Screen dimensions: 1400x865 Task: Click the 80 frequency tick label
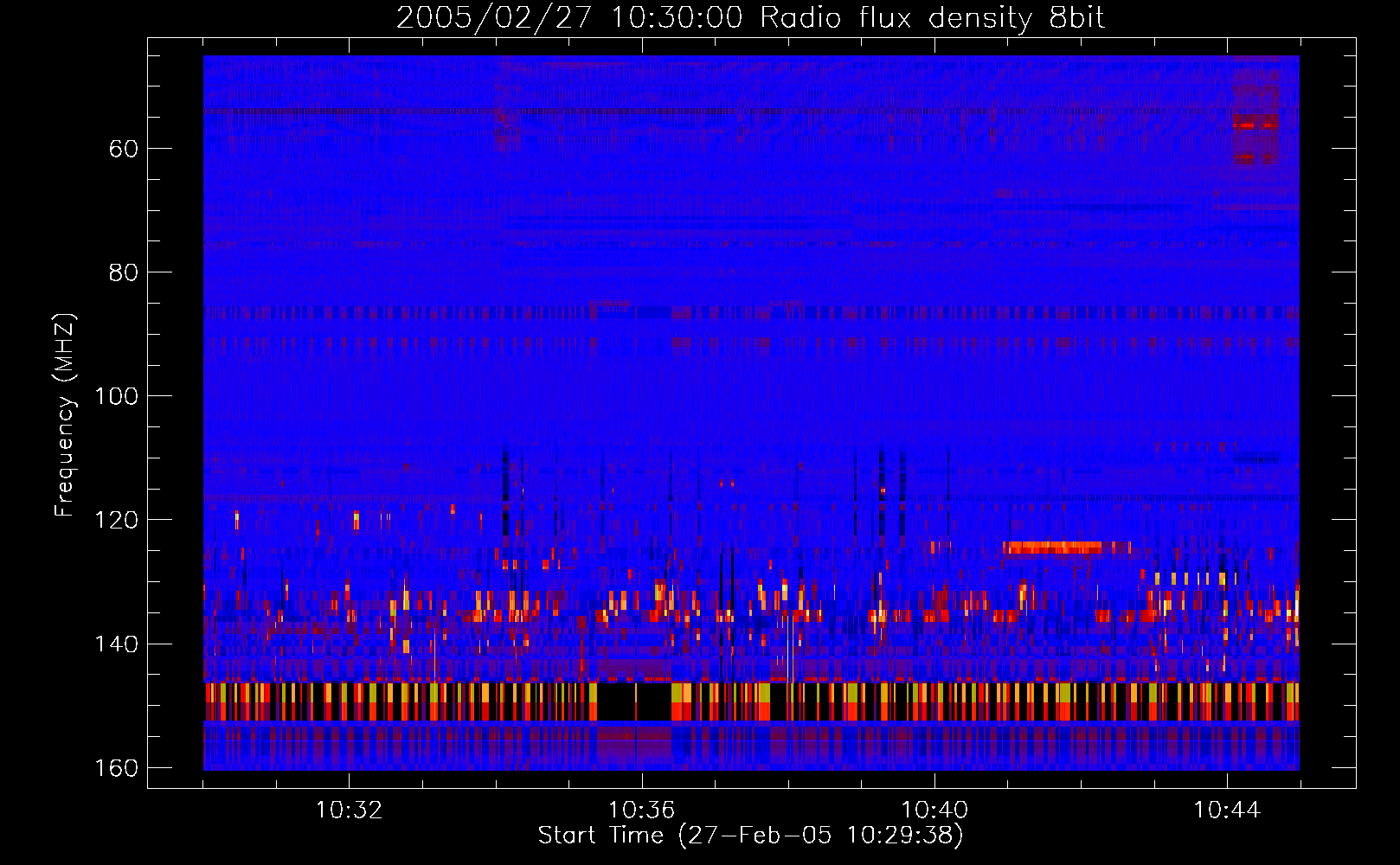pos(124,272)
